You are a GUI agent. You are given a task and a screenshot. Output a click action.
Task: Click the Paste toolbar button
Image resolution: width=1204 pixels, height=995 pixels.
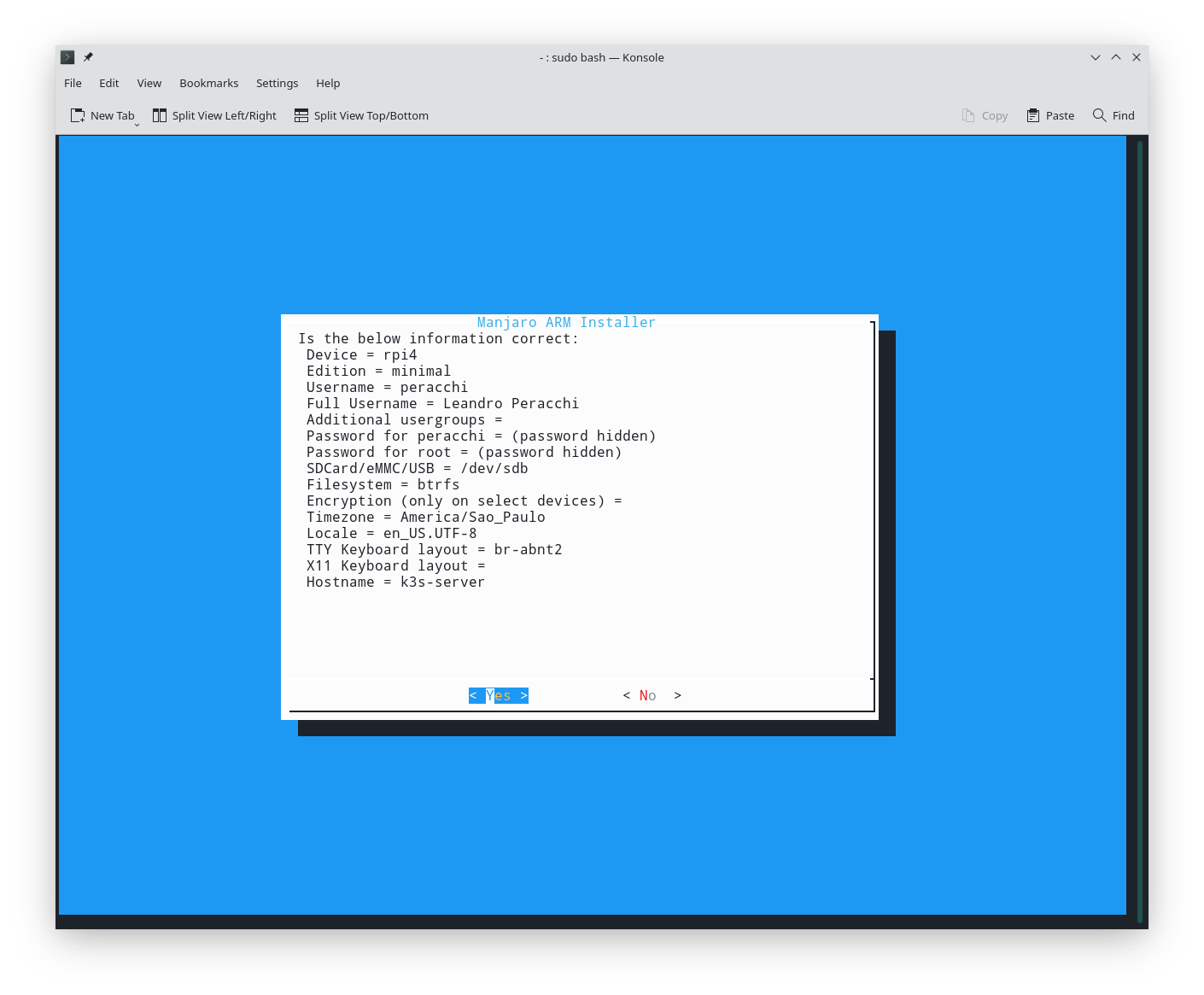(x=1050, y=115)
